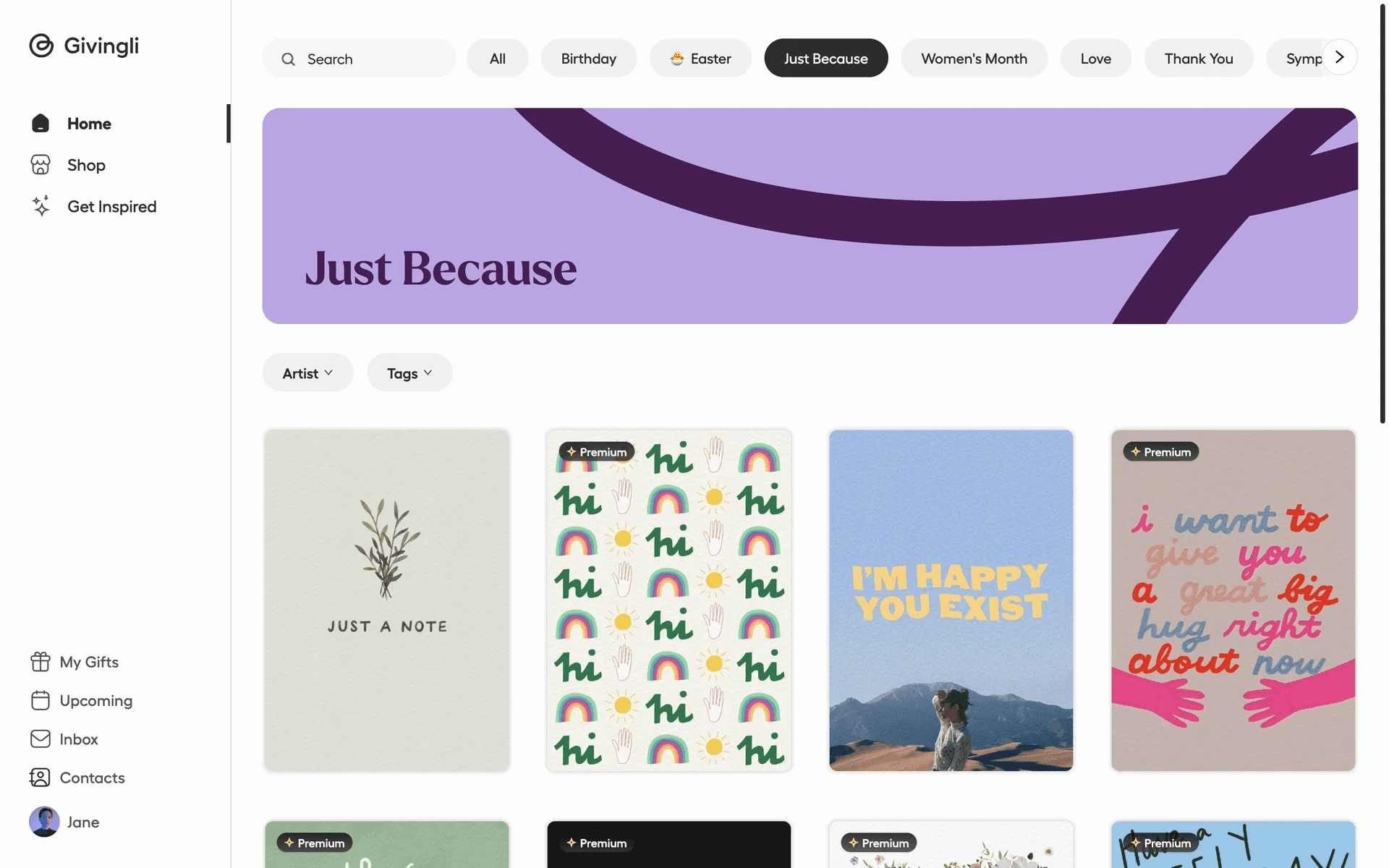Show more categories with right arrow

point(1340,57)
